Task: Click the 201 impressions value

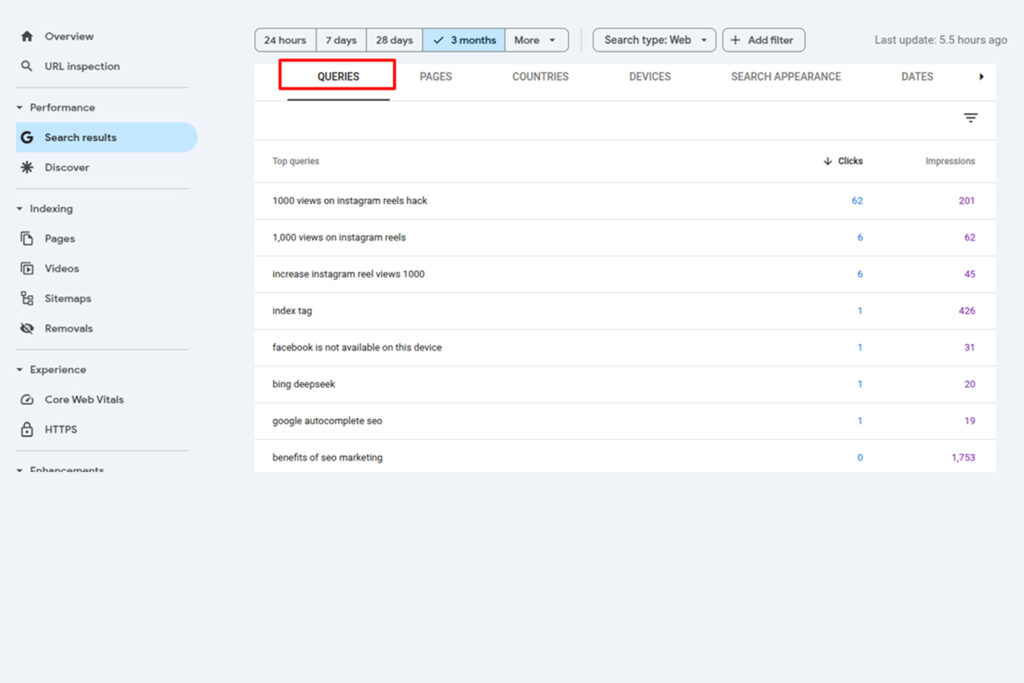Action: [967, 200]
